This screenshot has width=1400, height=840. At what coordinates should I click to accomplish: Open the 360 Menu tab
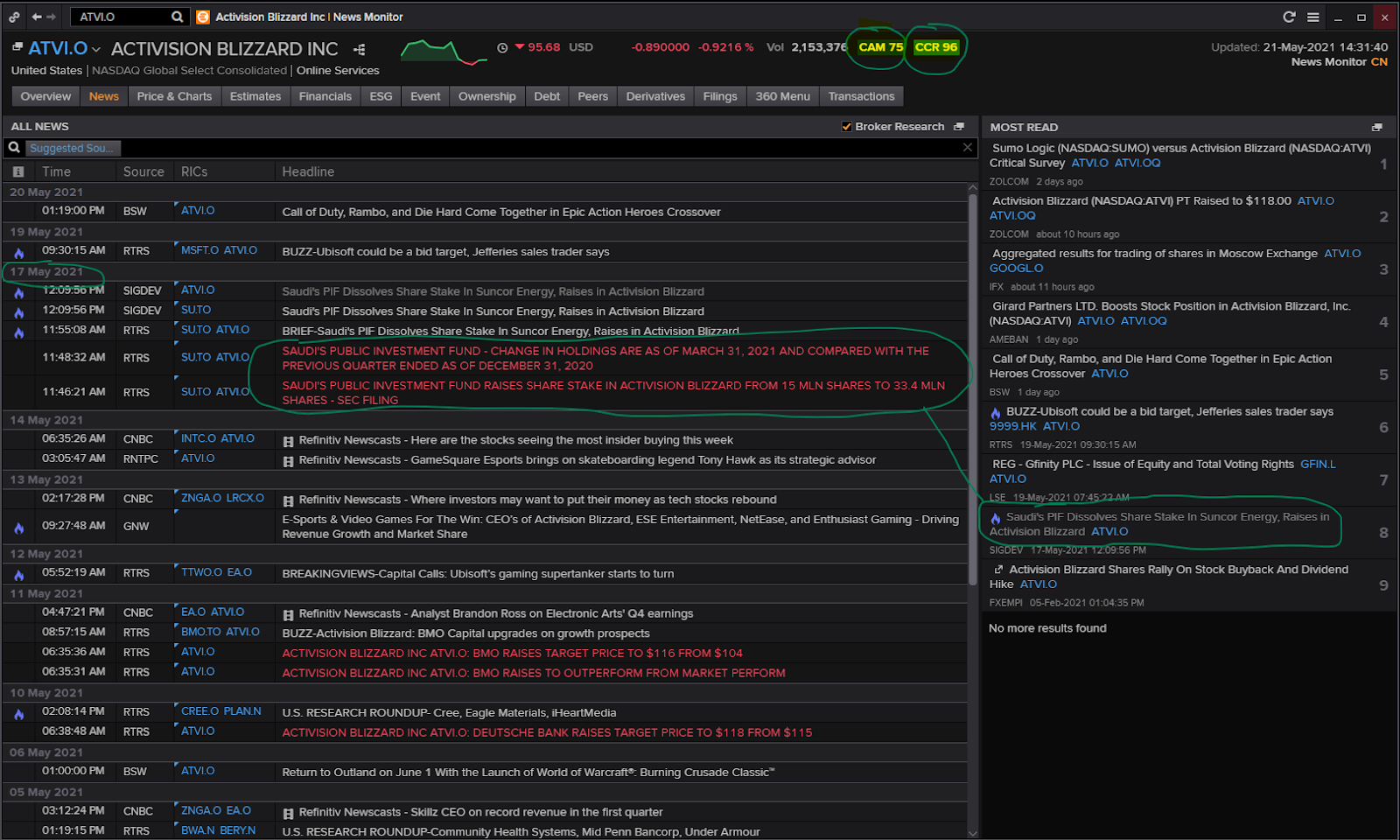(x=783, y=96)
